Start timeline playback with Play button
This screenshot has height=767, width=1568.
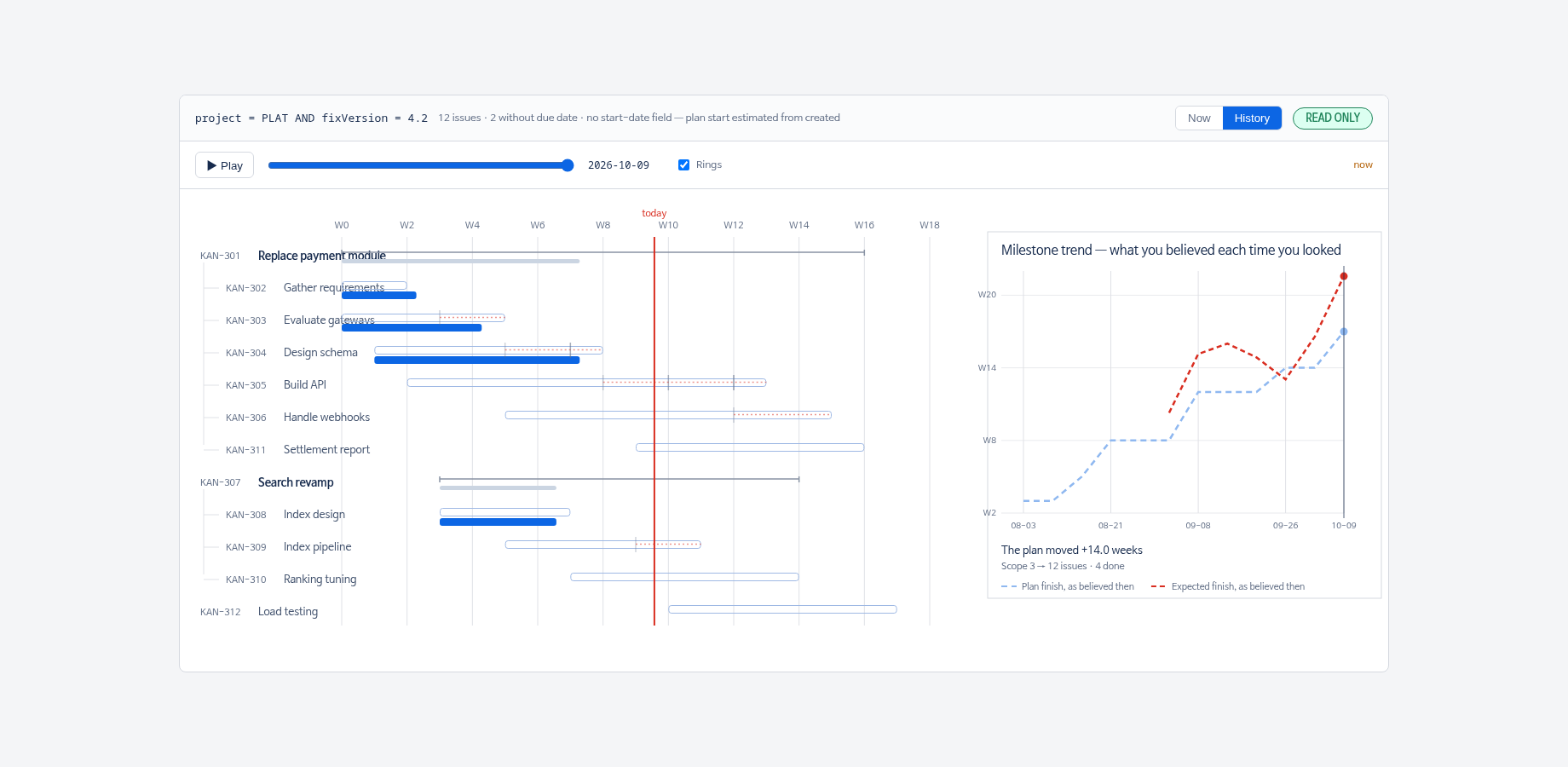(224, 165)
